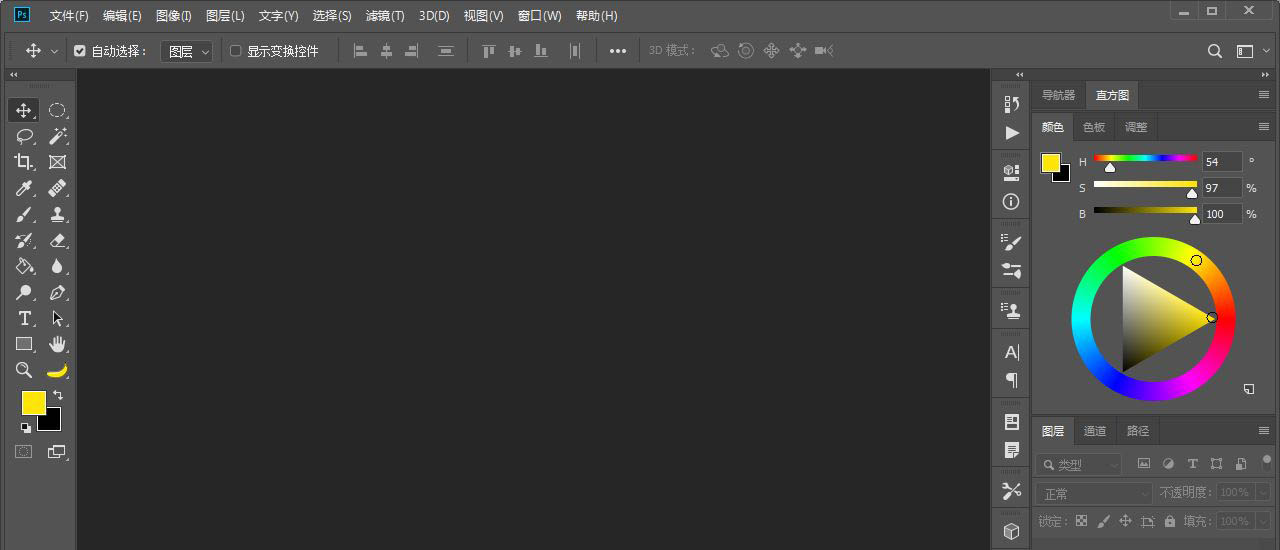Select the Clone Stamp tool
The image size is (1280, 550).
[x=57, y=214]
